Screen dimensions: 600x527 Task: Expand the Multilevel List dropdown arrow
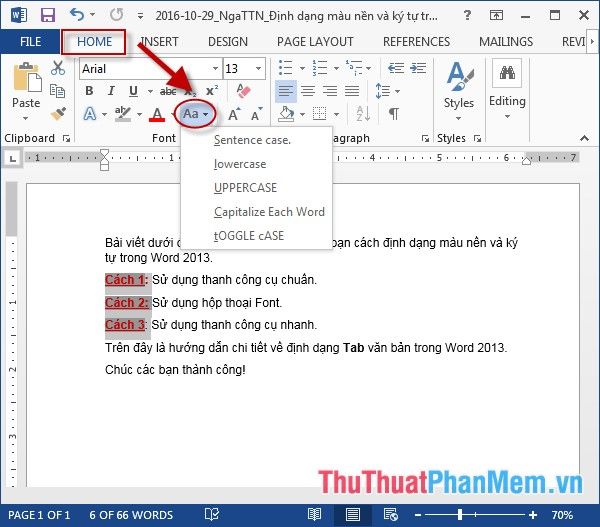pyautogui.click(x=368, y=69)
